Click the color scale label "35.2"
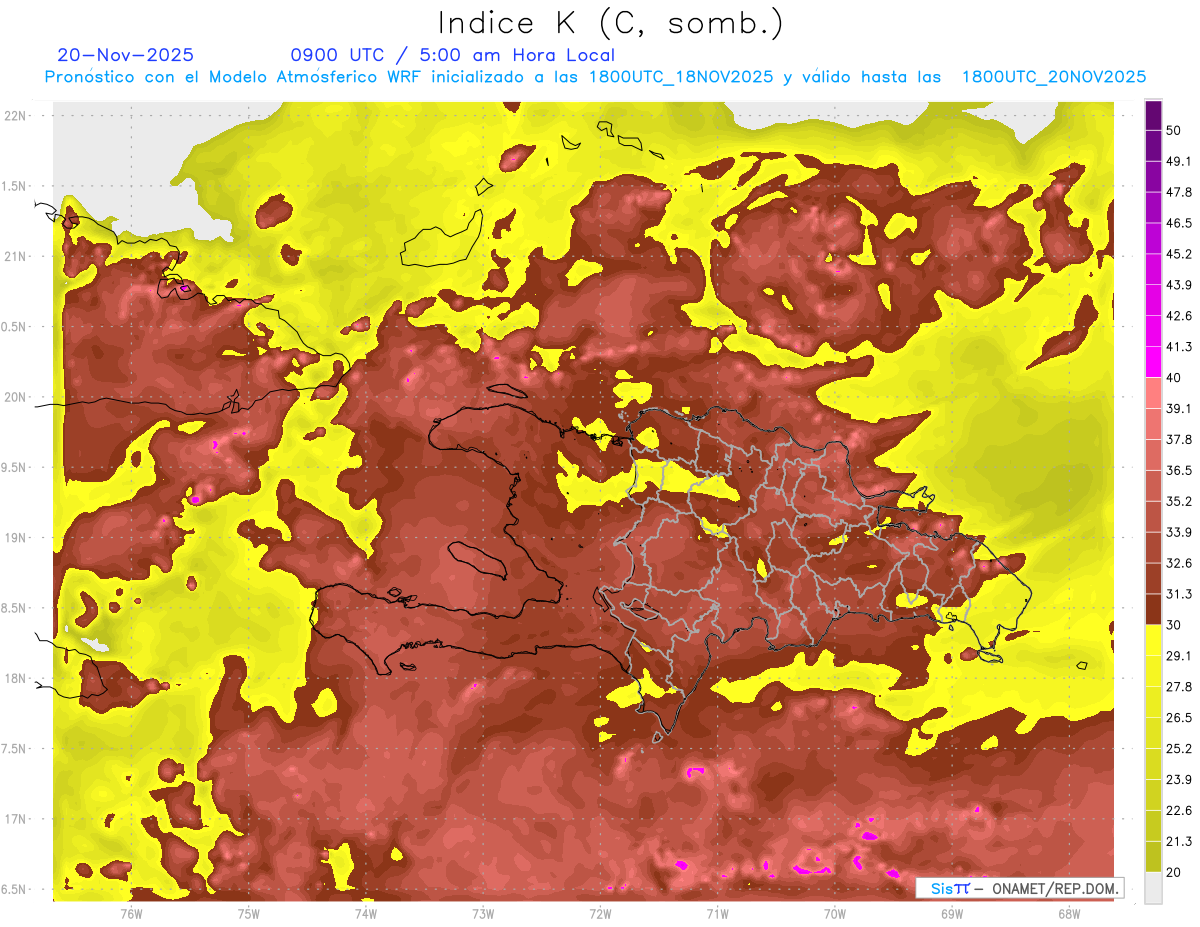 point(1179,501)
